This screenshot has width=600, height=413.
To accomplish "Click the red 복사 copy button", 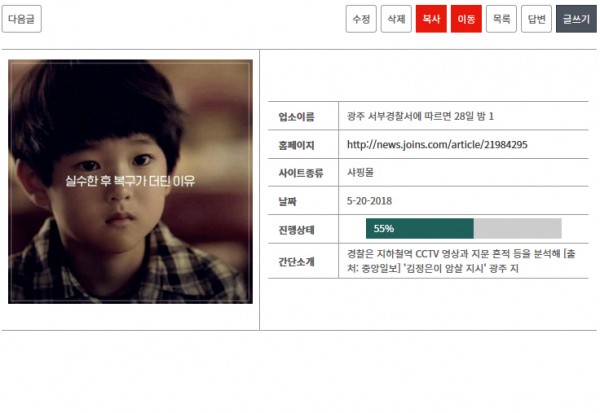I will 431,19.
